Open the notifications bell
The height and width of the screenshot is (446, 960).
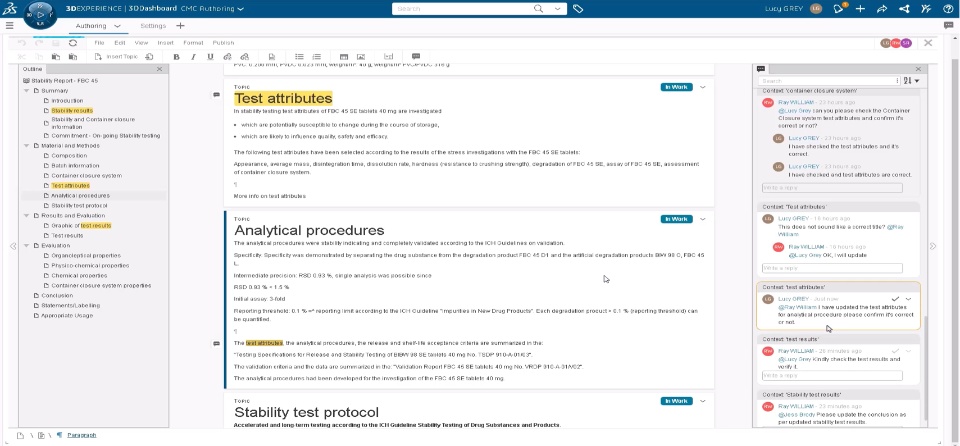tap(839, 9)
